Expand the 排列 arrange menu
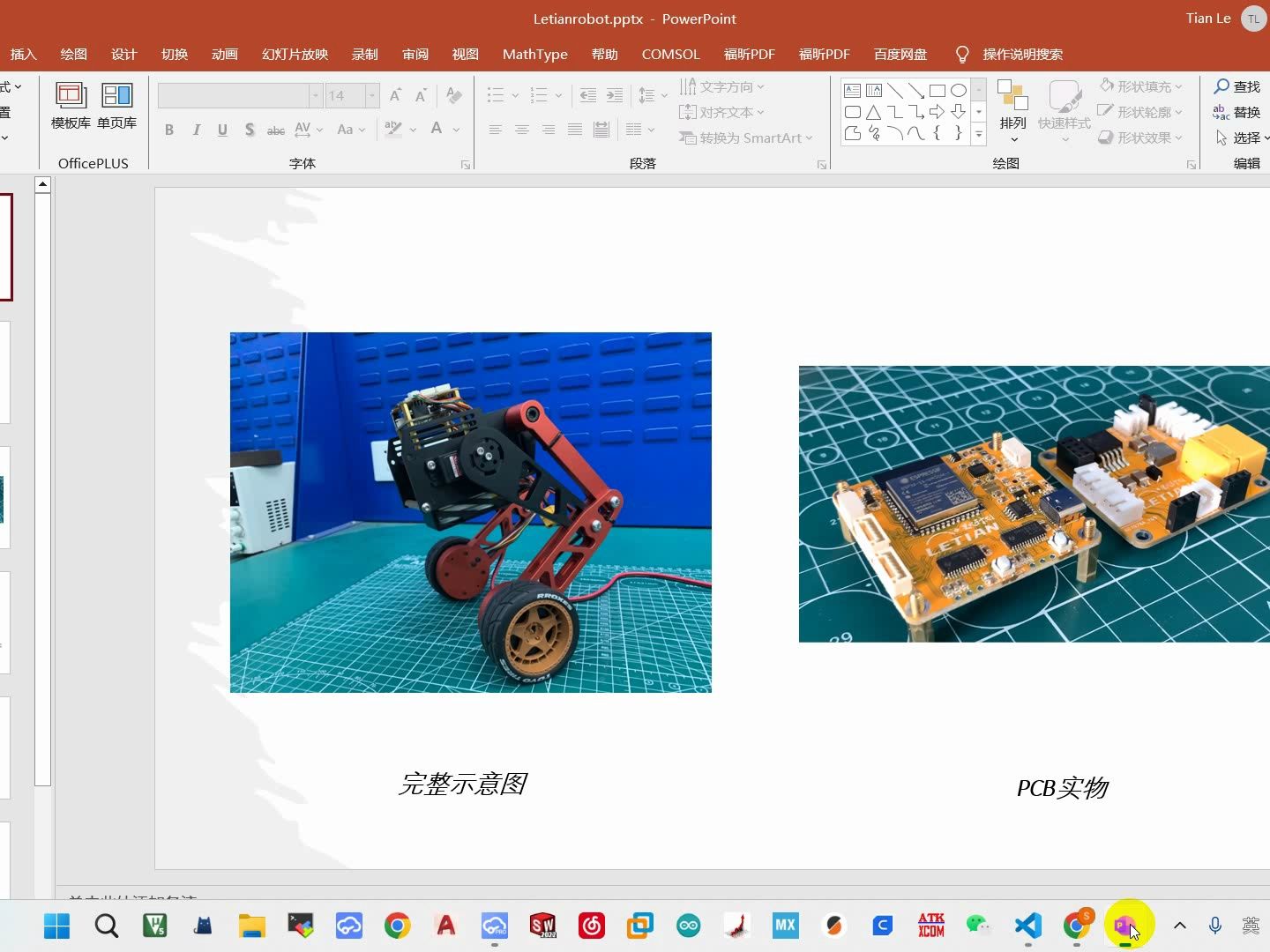The image size is (1270, 952). pyautogui.click(x=1013, y=110)
